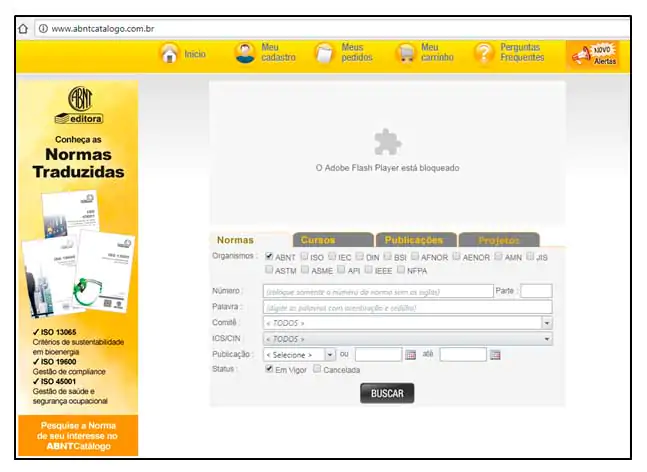Click the publication end date field

click(463, 355)
